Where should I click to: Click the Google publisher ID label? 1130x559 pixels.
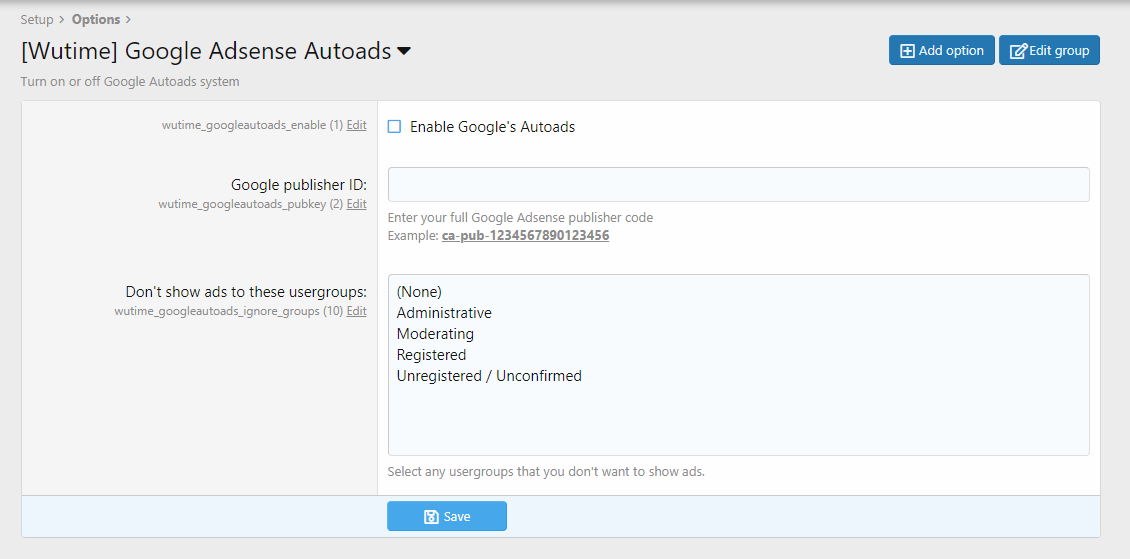coord(299,185)
